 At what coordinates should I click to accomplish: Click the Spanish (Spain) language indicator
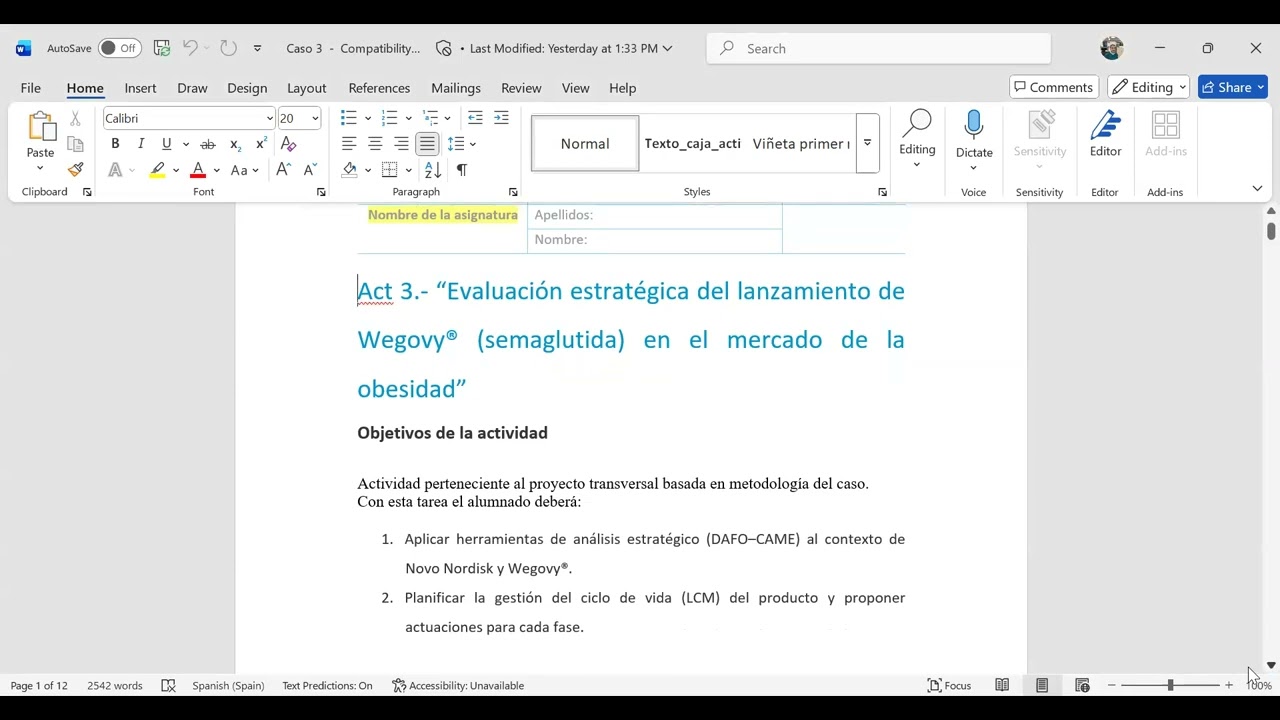pos(228,685)
